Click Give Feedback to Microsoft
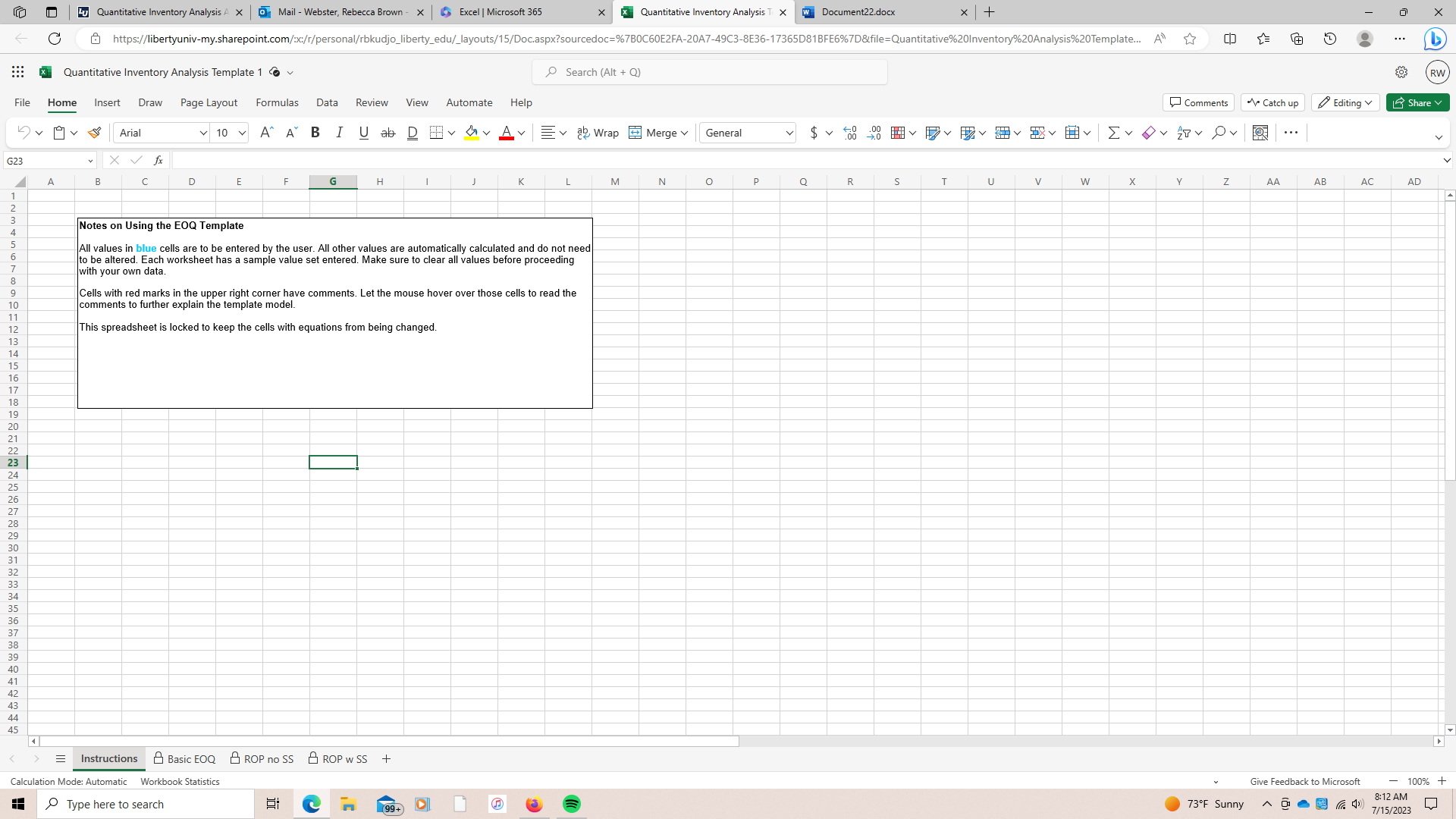The width and height of the screenshot is (1456, 819). click(x=1305, y=781)
